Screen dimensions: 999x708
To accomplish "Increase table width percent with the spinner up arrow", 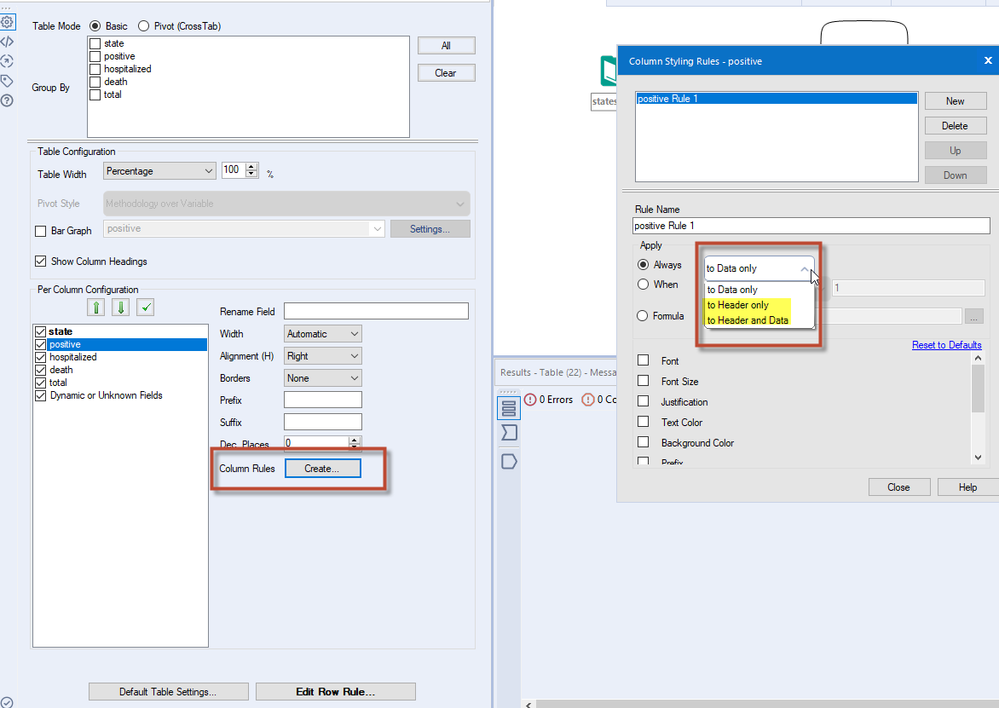I will 252,167.
